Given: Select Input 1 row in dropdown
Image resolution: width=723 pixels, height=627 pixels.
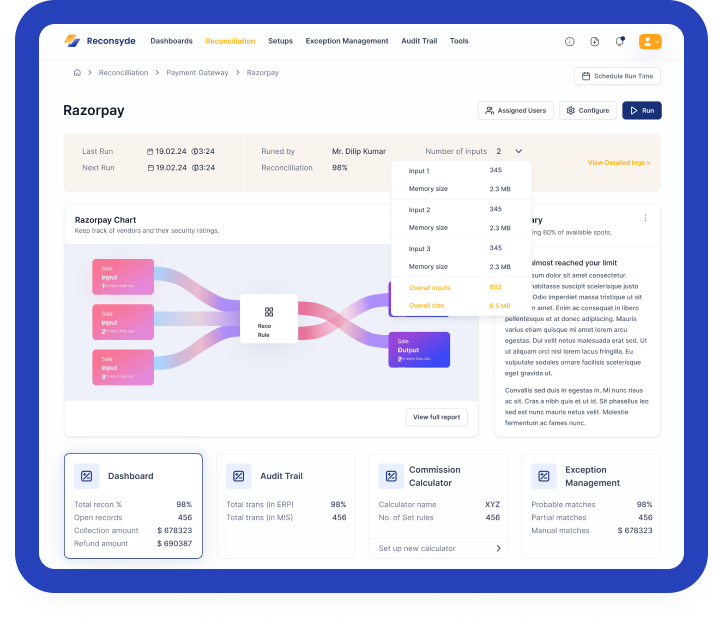Looking at the screenshot, I should tap(461, 171).
